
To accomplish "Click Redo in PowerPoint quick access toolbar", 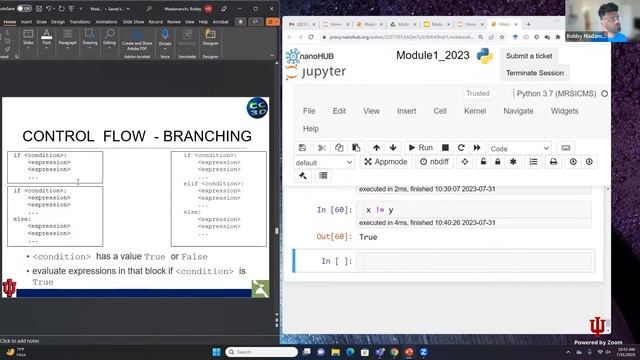I will 62,9.
